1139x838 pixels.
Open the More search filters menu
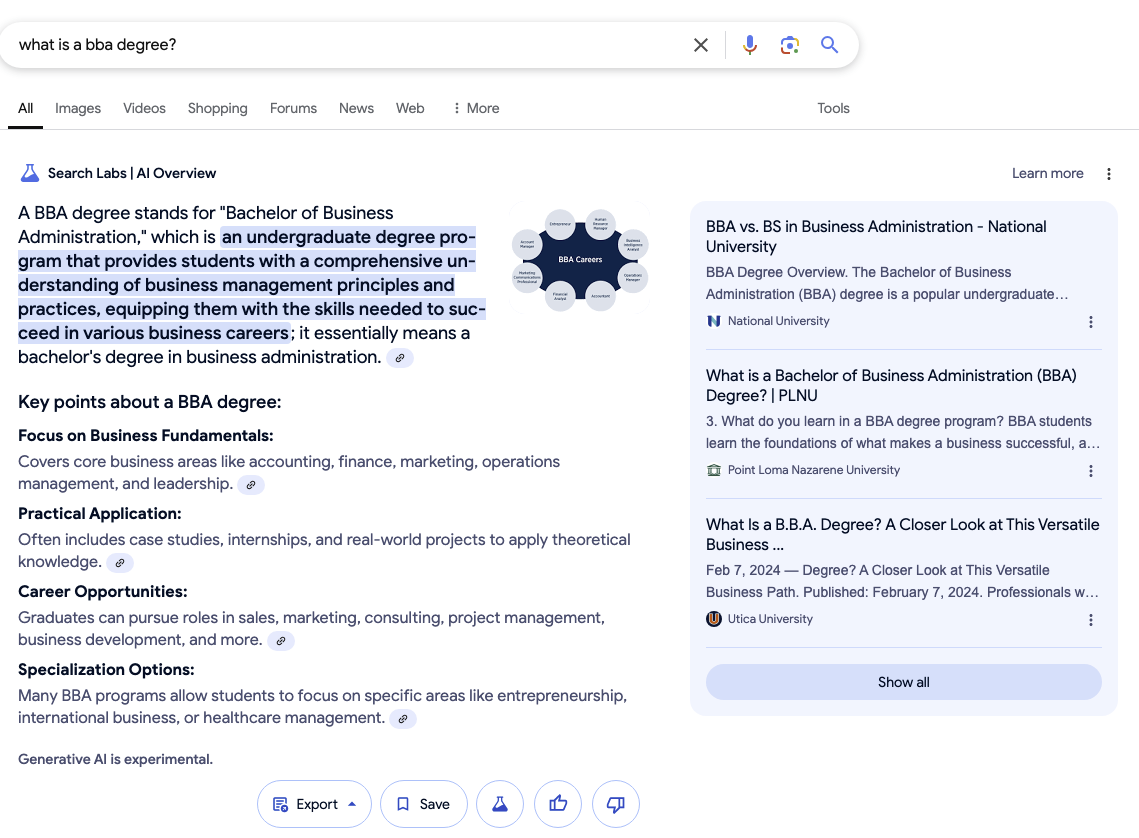(474, 108)
